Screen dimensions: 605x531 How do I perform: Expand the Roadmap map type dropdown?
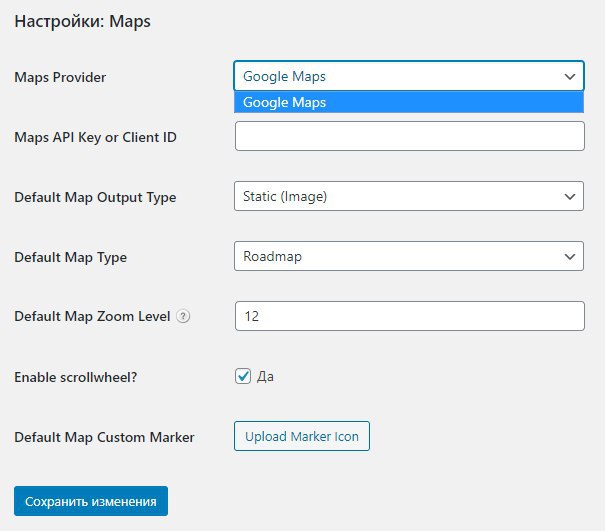click(x=409, y=256)
